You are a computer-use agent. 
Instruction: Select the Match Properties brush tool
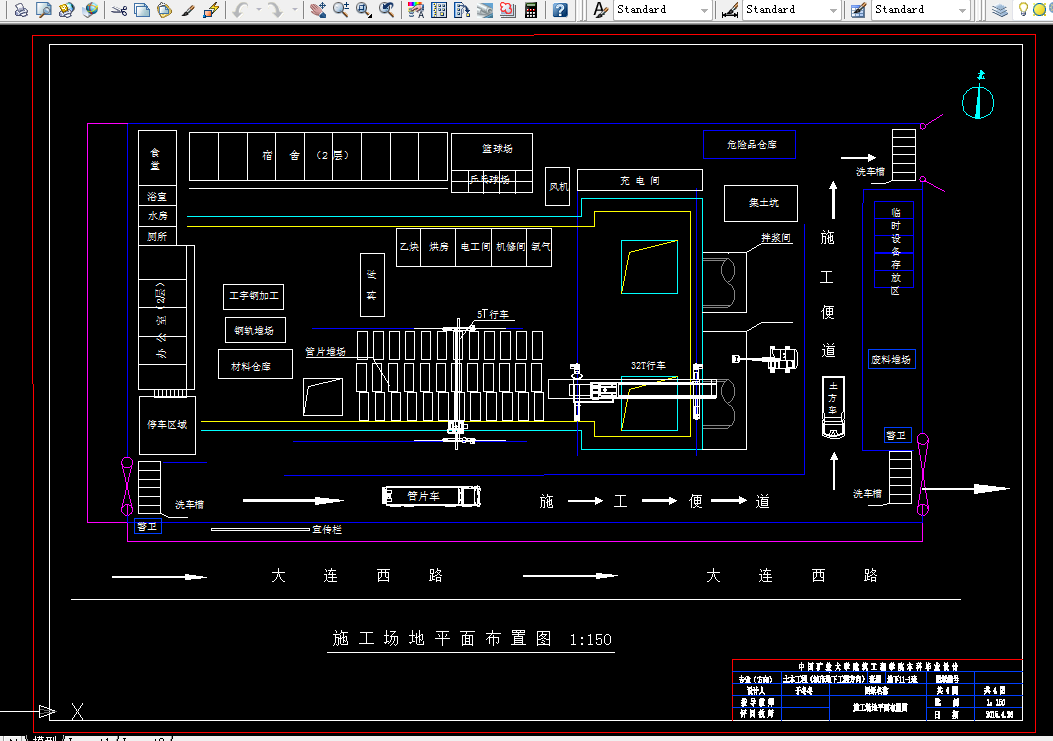(x=187, y=9)
